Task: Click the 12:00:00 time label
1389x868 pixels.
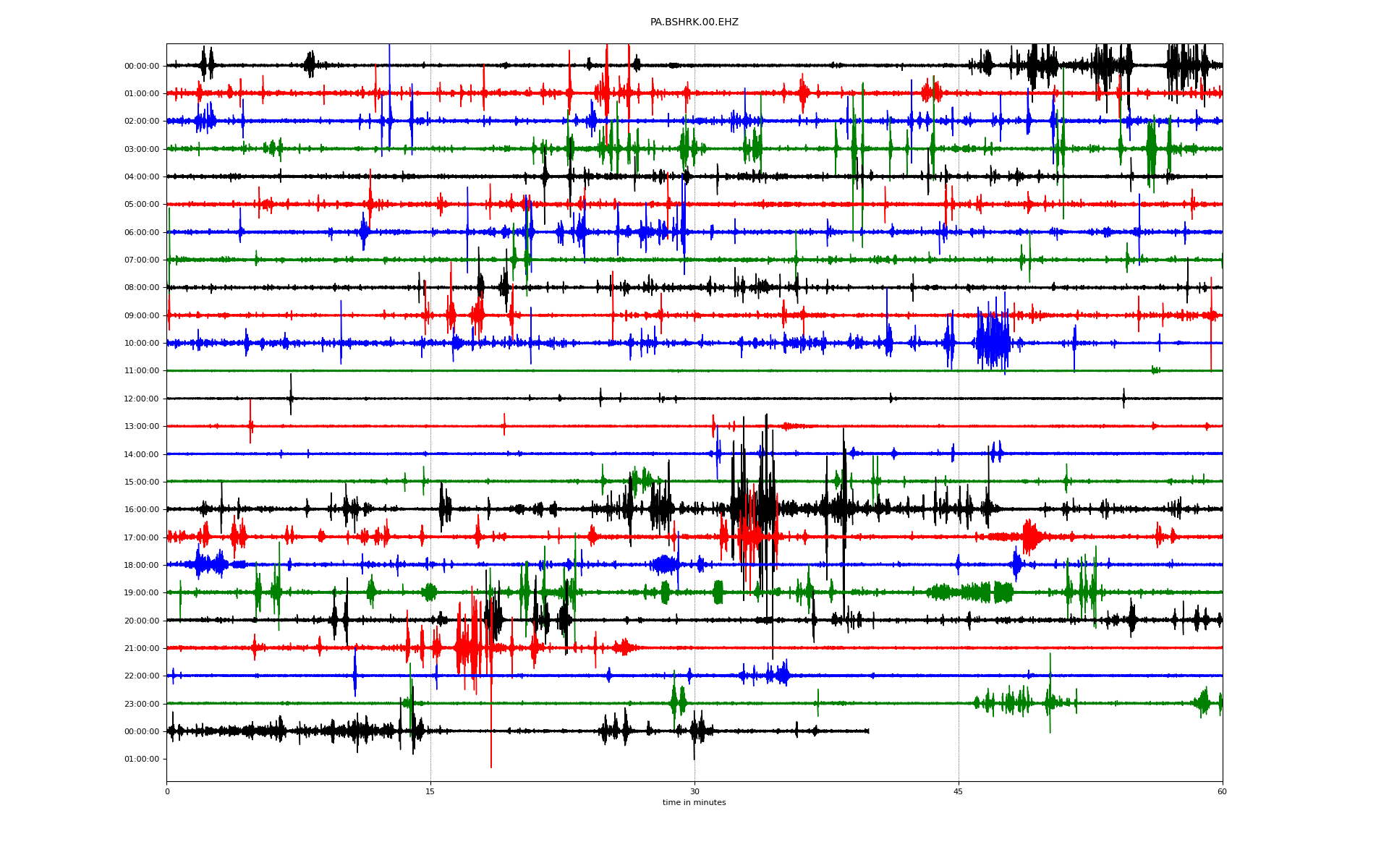Action: 142,399
